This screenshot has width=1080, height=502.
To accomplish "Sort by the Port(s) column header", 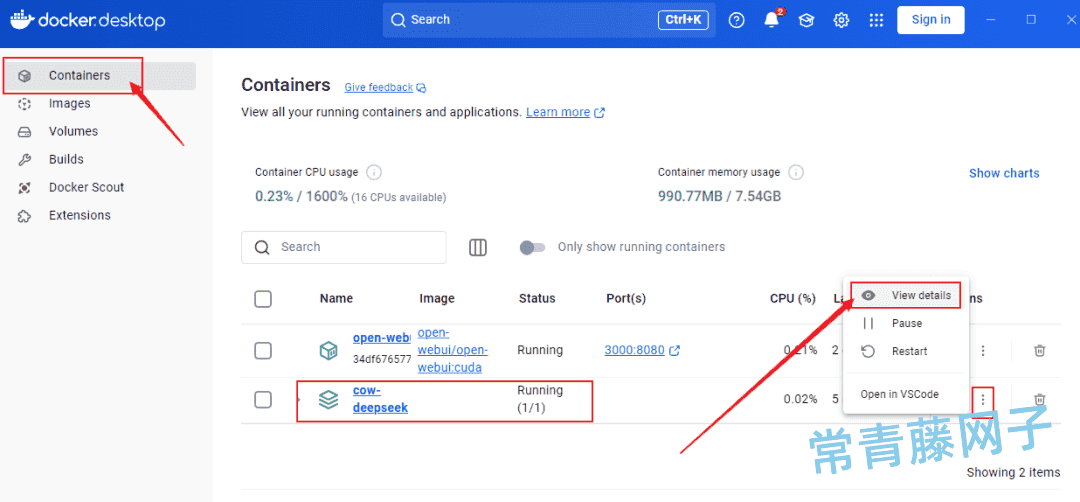I will pos(626,299).
